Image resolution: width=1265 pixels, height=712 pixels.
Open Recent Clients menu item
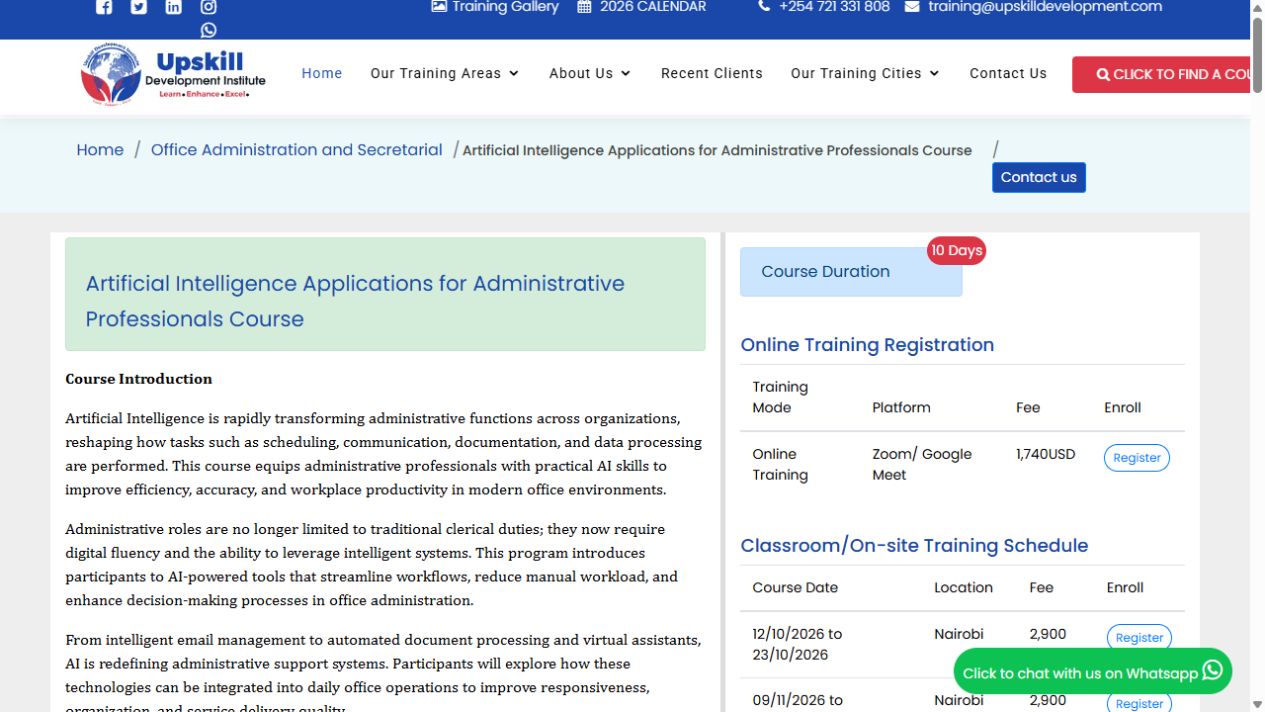pos(712,73)
